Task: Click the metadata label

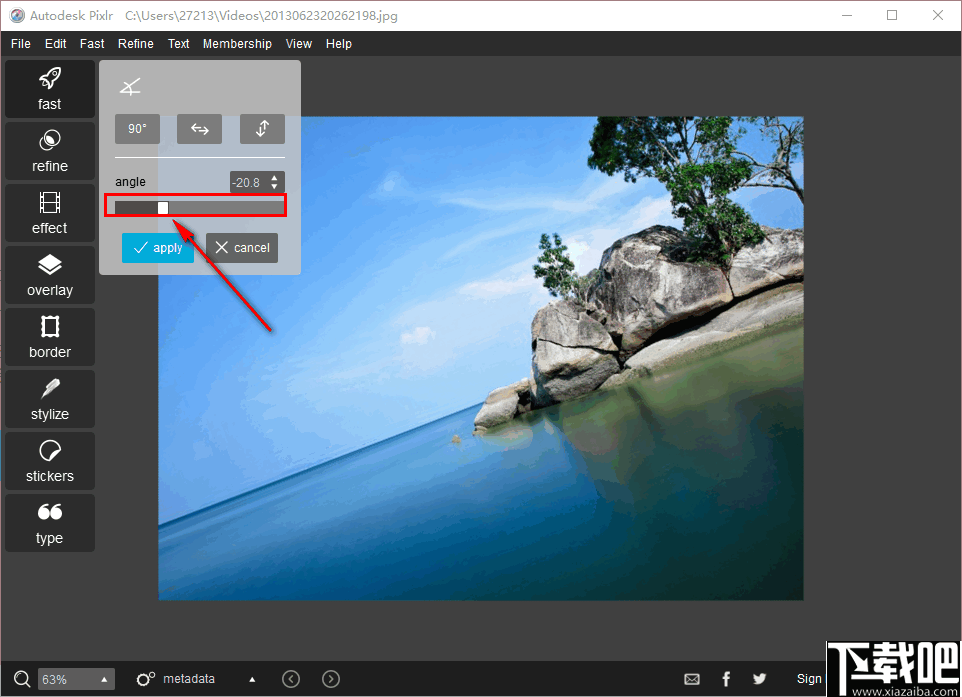Action: 189,679
